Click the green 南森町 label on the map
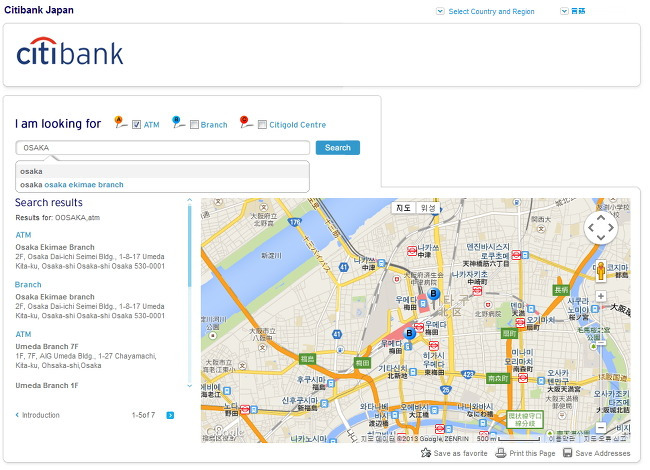The height and width of the screenshot is (470, 650). tap(497, 378)
